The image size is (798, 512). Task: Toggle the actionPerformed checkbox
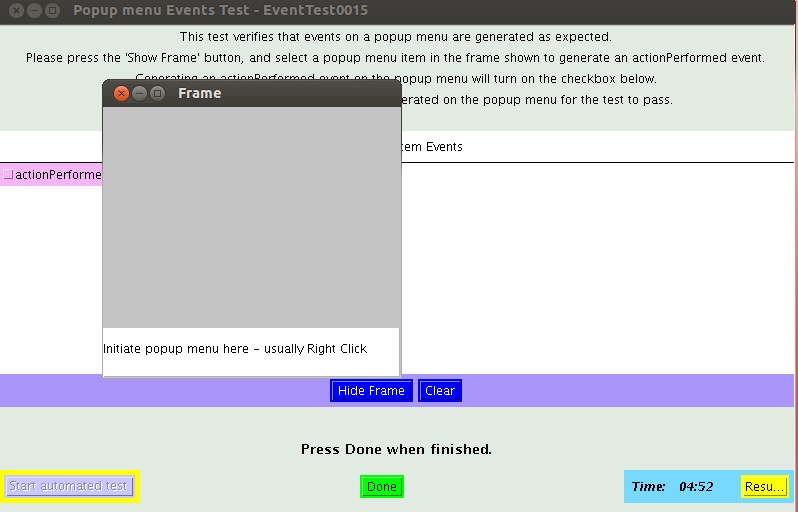[9, 175]
